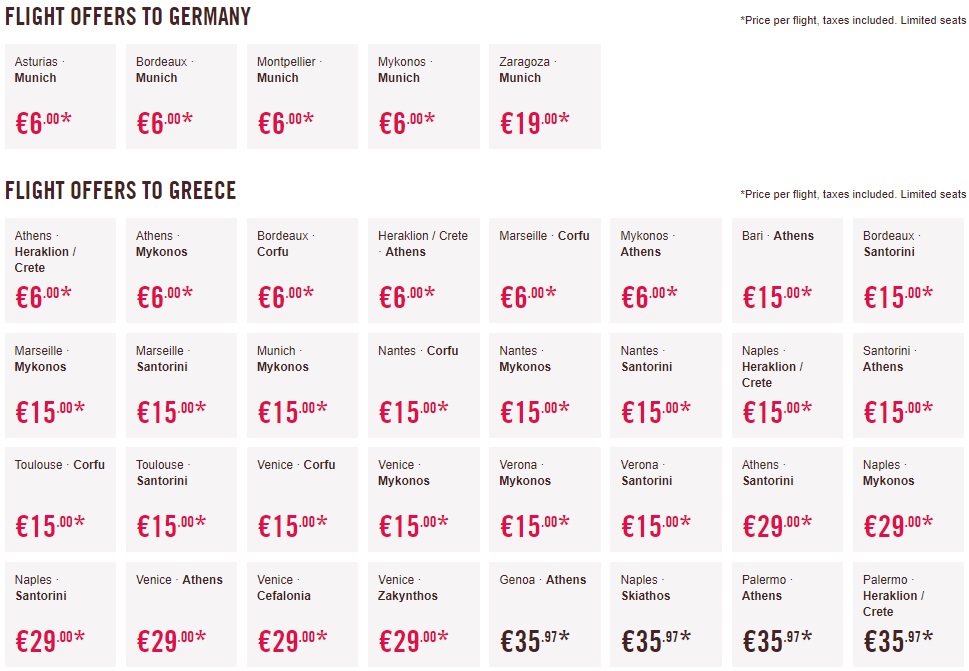Open the Athens to Mykonos €6 offer
Viewport: 969px width, 671px height.
click(181, 270)
